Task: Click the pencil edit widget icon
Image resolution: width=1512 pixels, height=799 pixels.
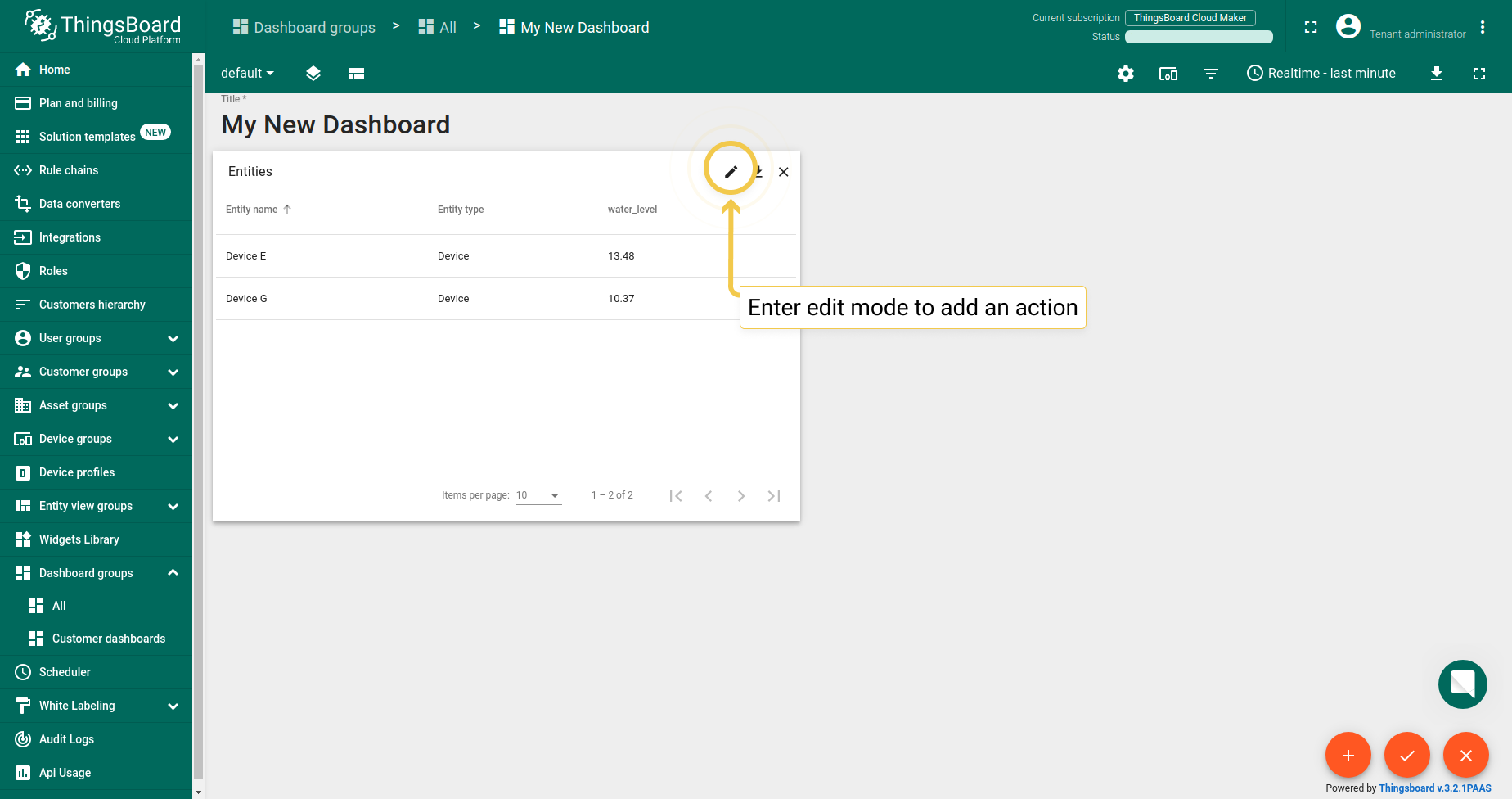Action: coord(731,172)
